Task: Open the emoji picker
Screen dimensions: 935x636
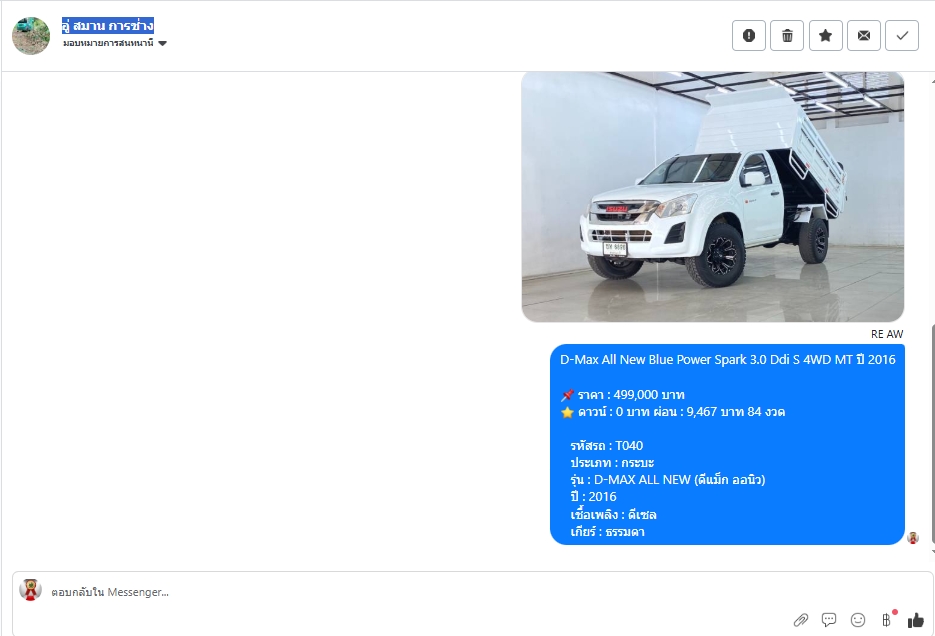Action: (857, 621)
